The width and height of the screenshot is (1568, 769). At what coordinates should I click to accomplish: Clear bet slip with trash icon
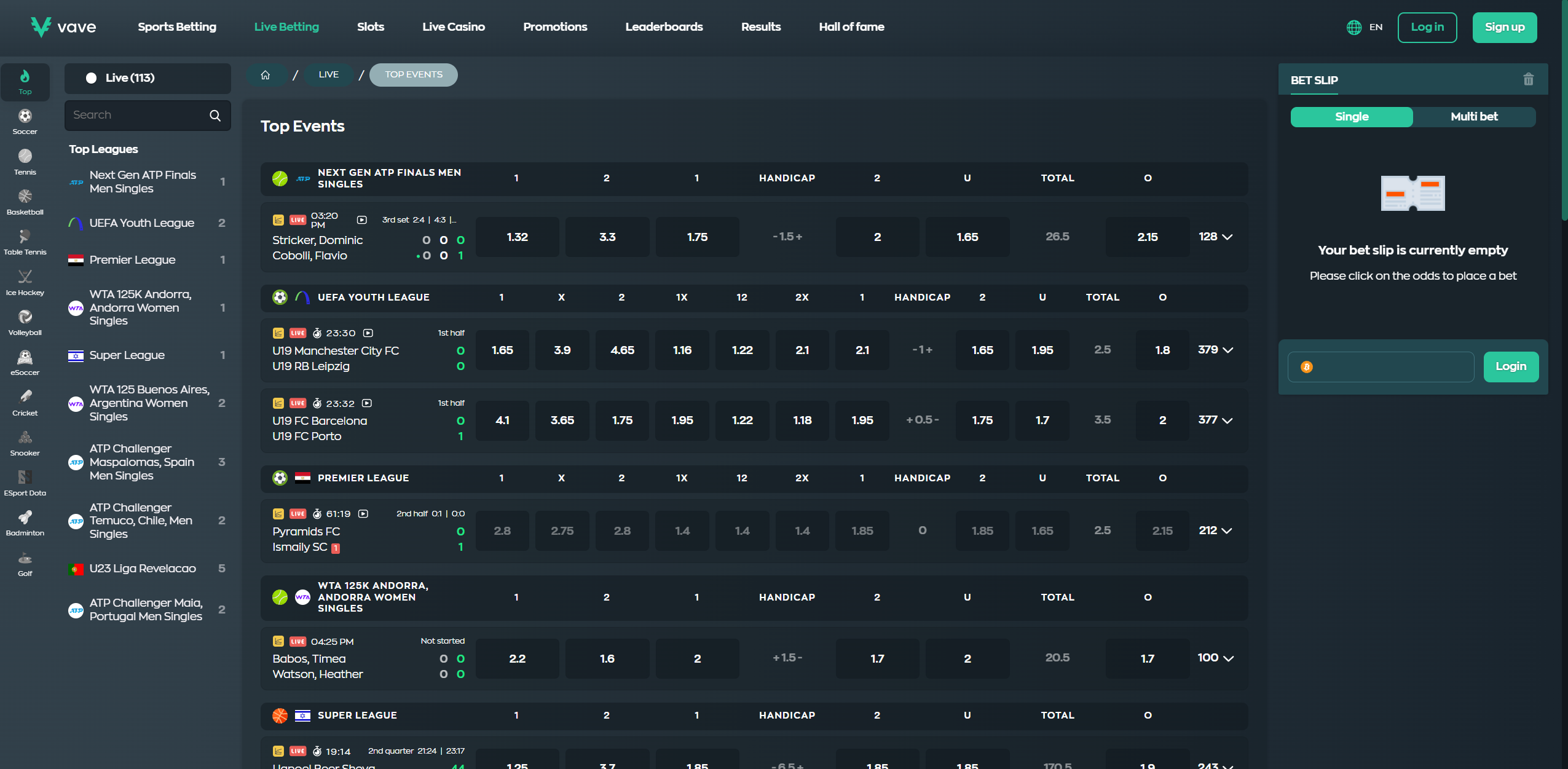(x=1528, y=79)
